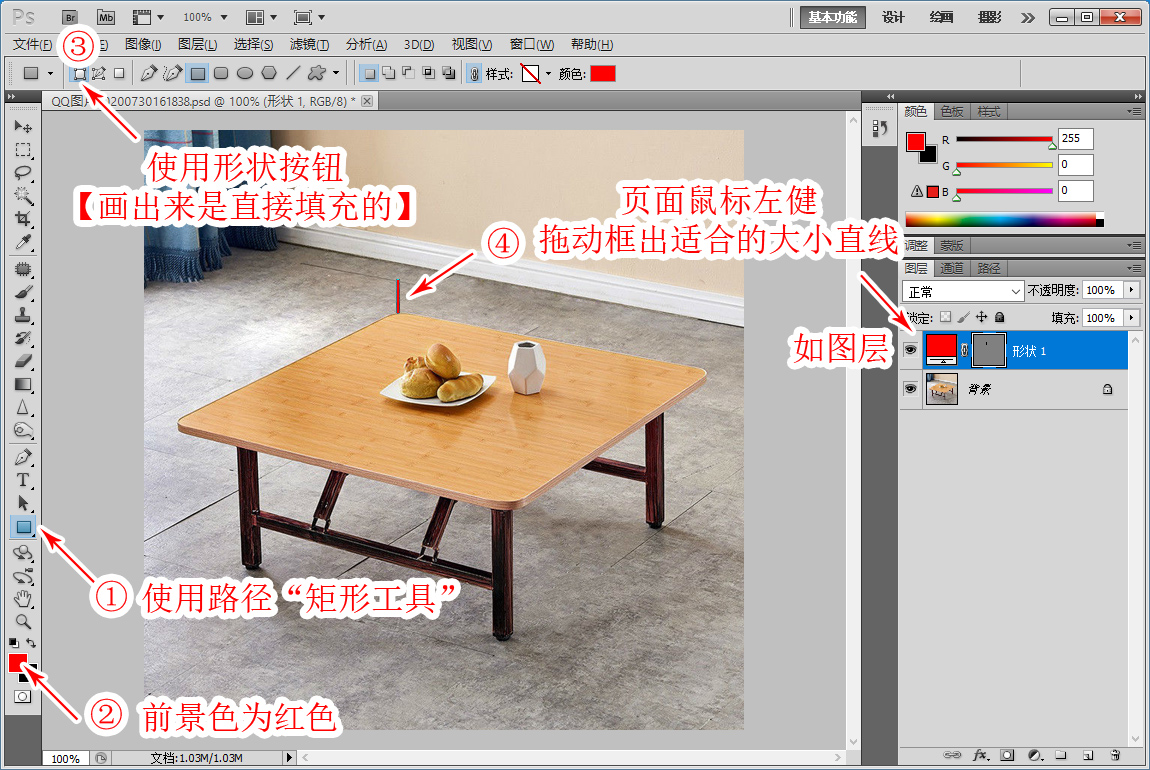Switch to the 色板 tab

pos(951,111)
